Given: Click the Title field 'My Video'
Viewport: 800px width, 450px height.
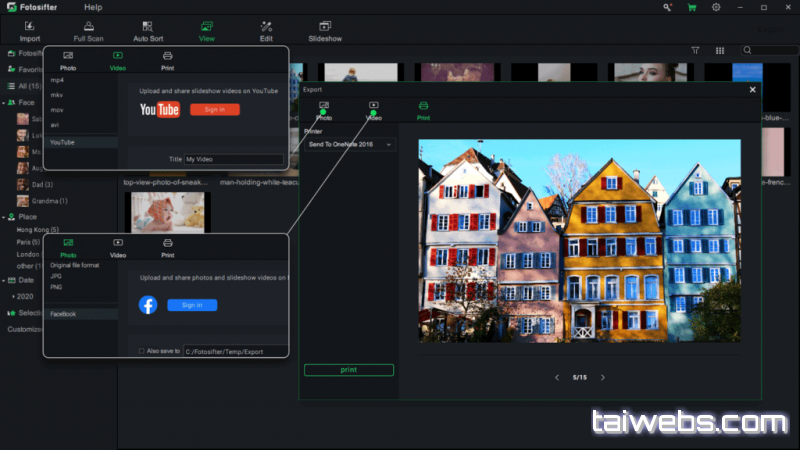Looking at the screenshot, I should (x=233, y=159).
